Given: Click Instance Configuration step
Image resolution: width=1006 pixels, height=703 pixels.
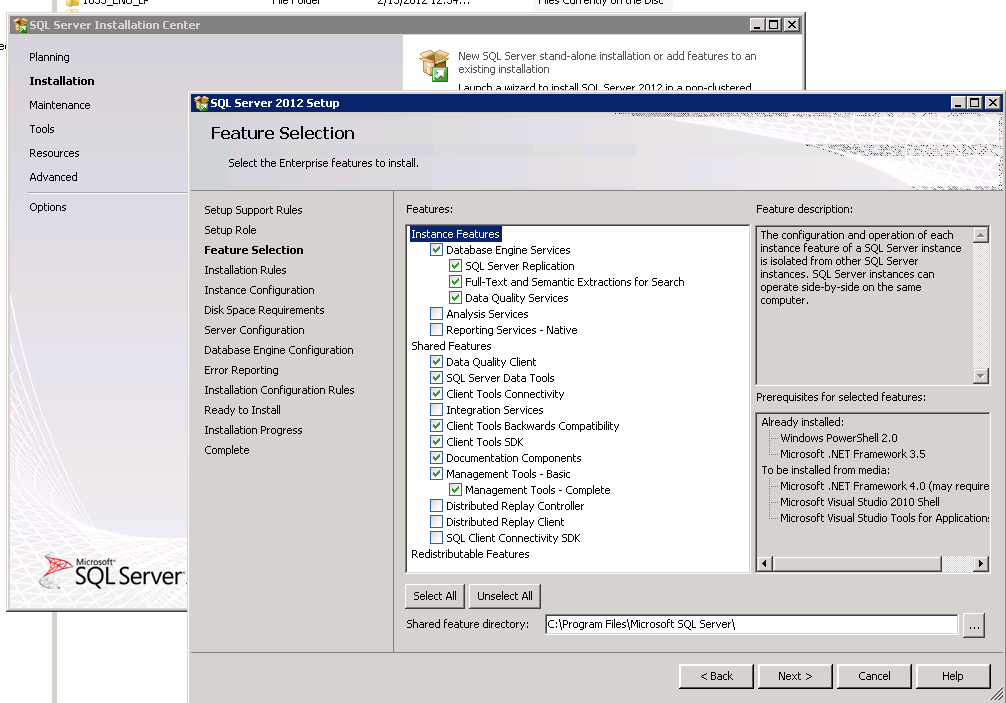Looking at the screenshot, I should [259, 290].
